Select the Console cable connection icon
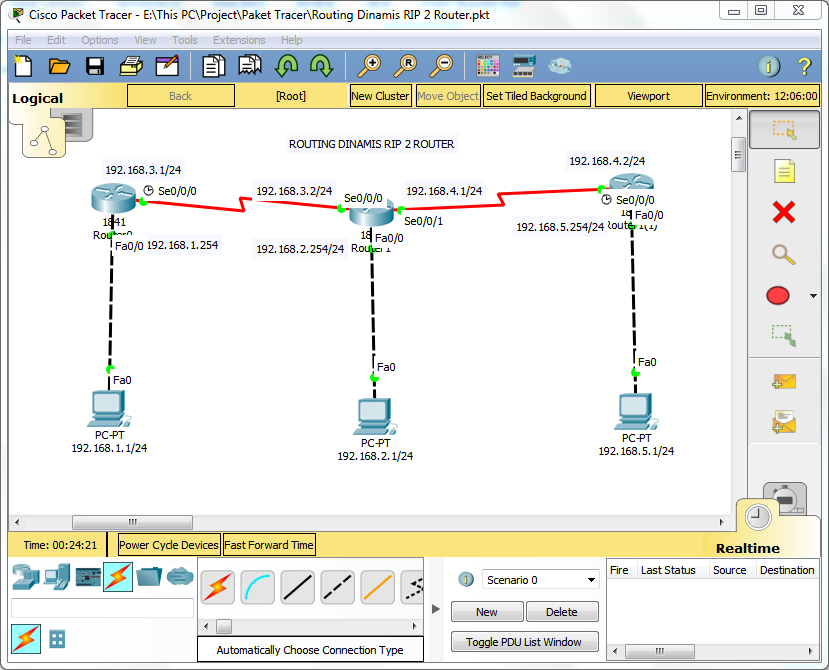This screenshot has width=829, height=670. [x=257, y=588]
